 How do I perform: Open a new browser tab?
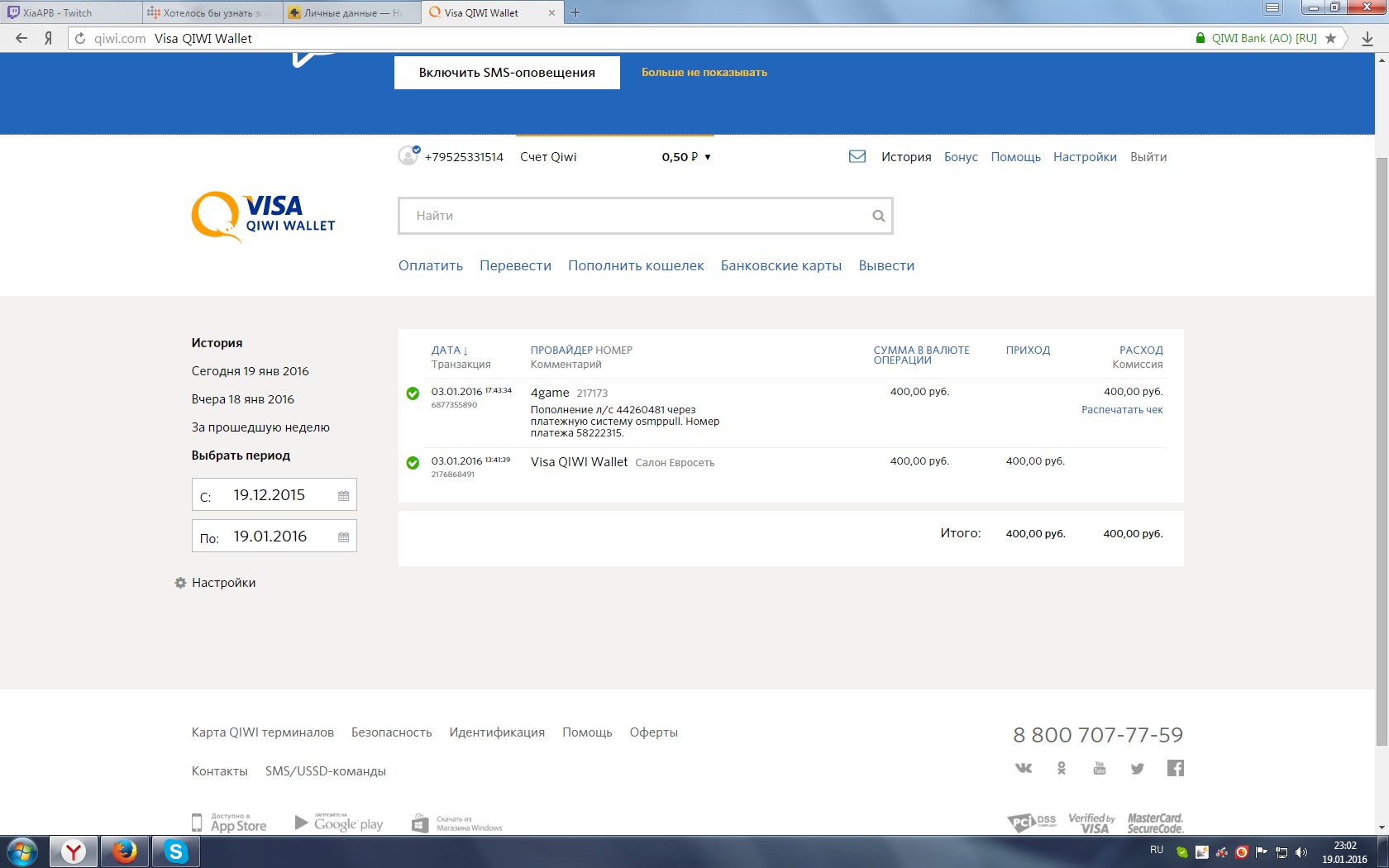tap(575, 12)
